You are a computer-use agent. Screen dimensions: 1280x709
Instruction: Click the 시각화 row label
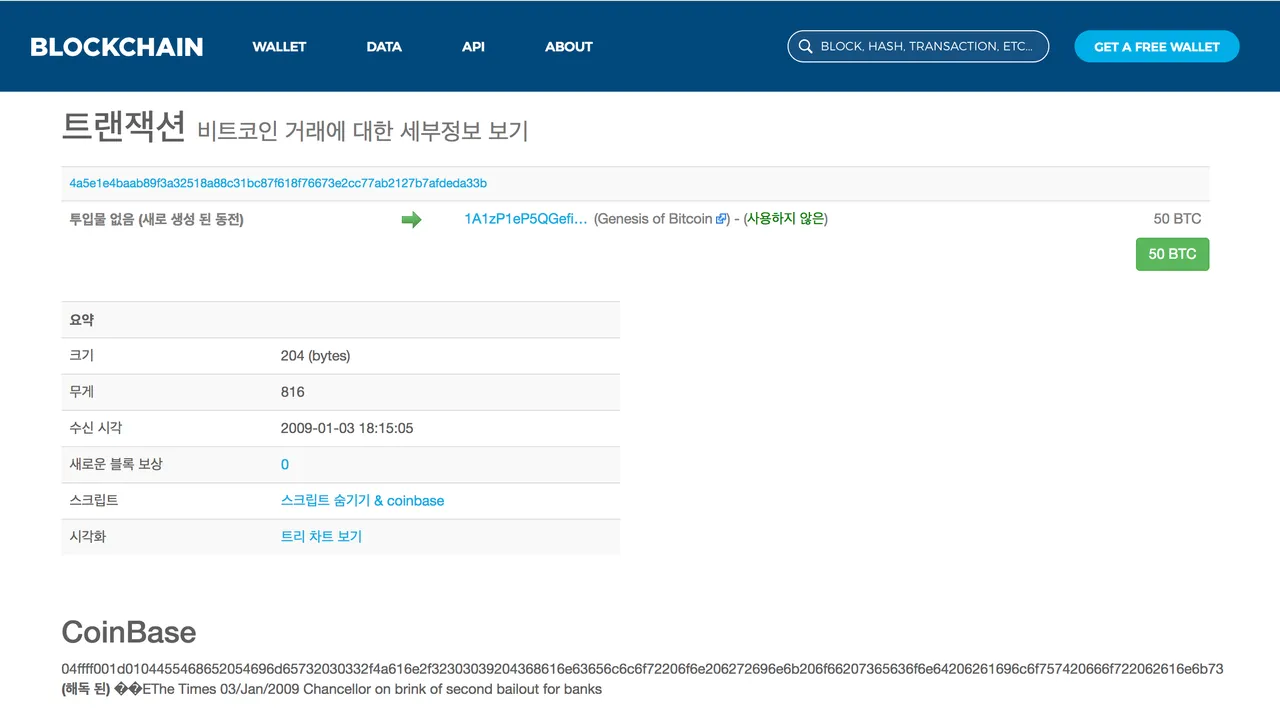[x=88, y=536]
